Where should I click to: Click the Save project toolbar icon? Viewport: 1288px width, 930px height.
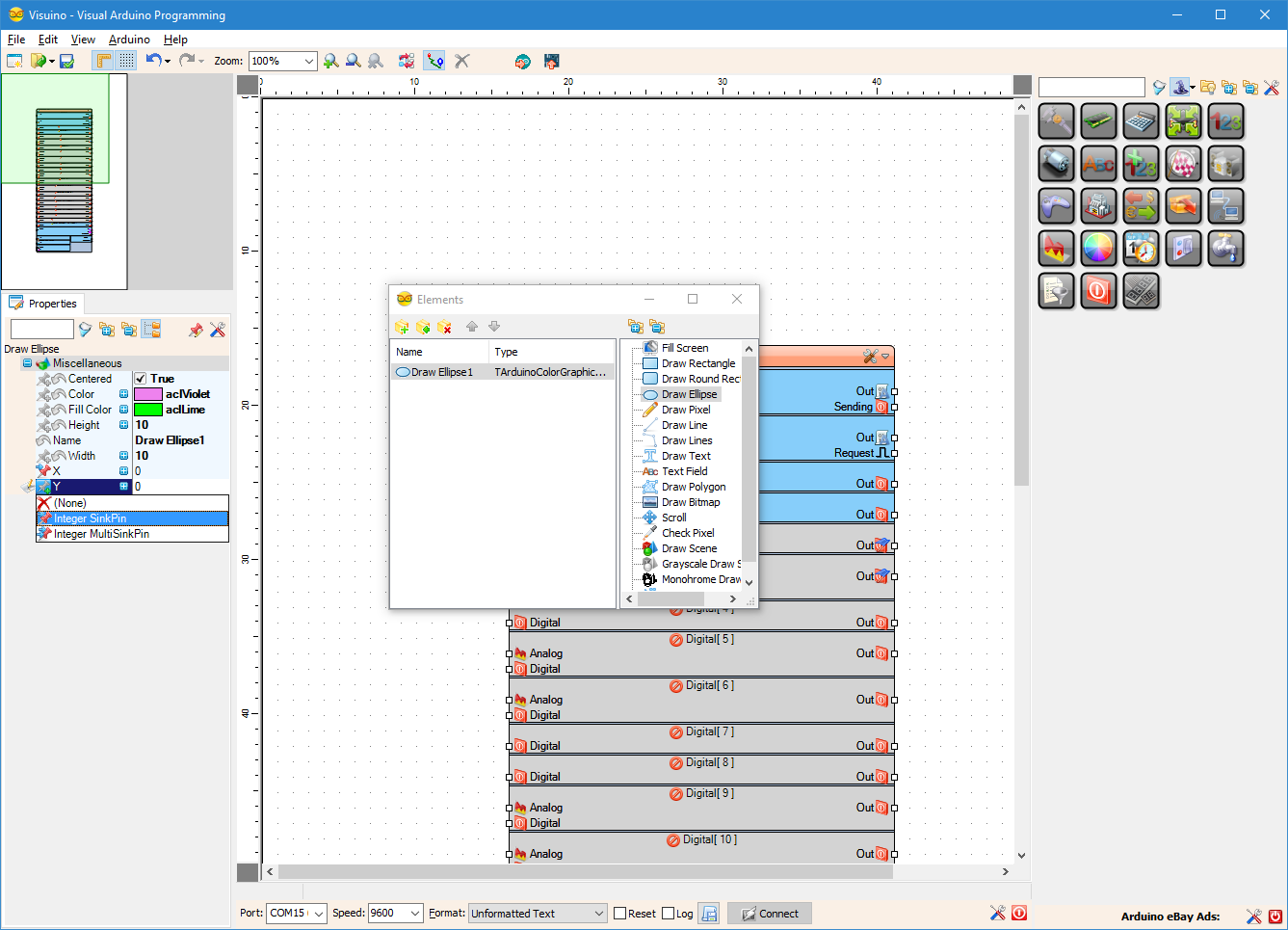tap(66, 61)
